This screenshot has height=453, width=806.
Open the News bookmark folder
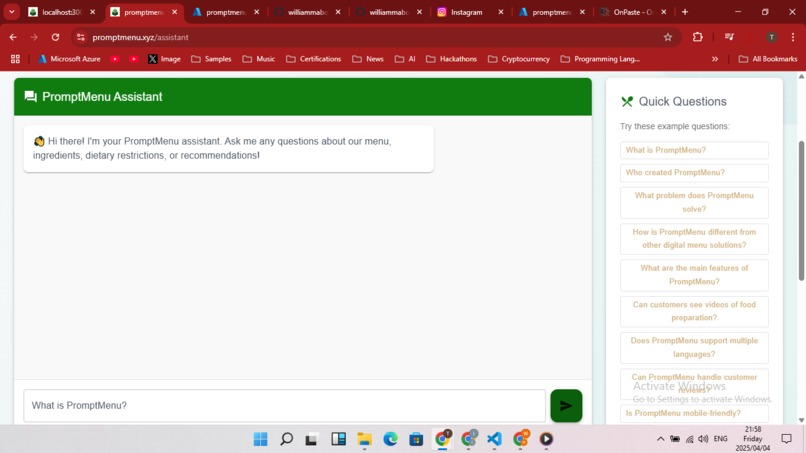368,59
